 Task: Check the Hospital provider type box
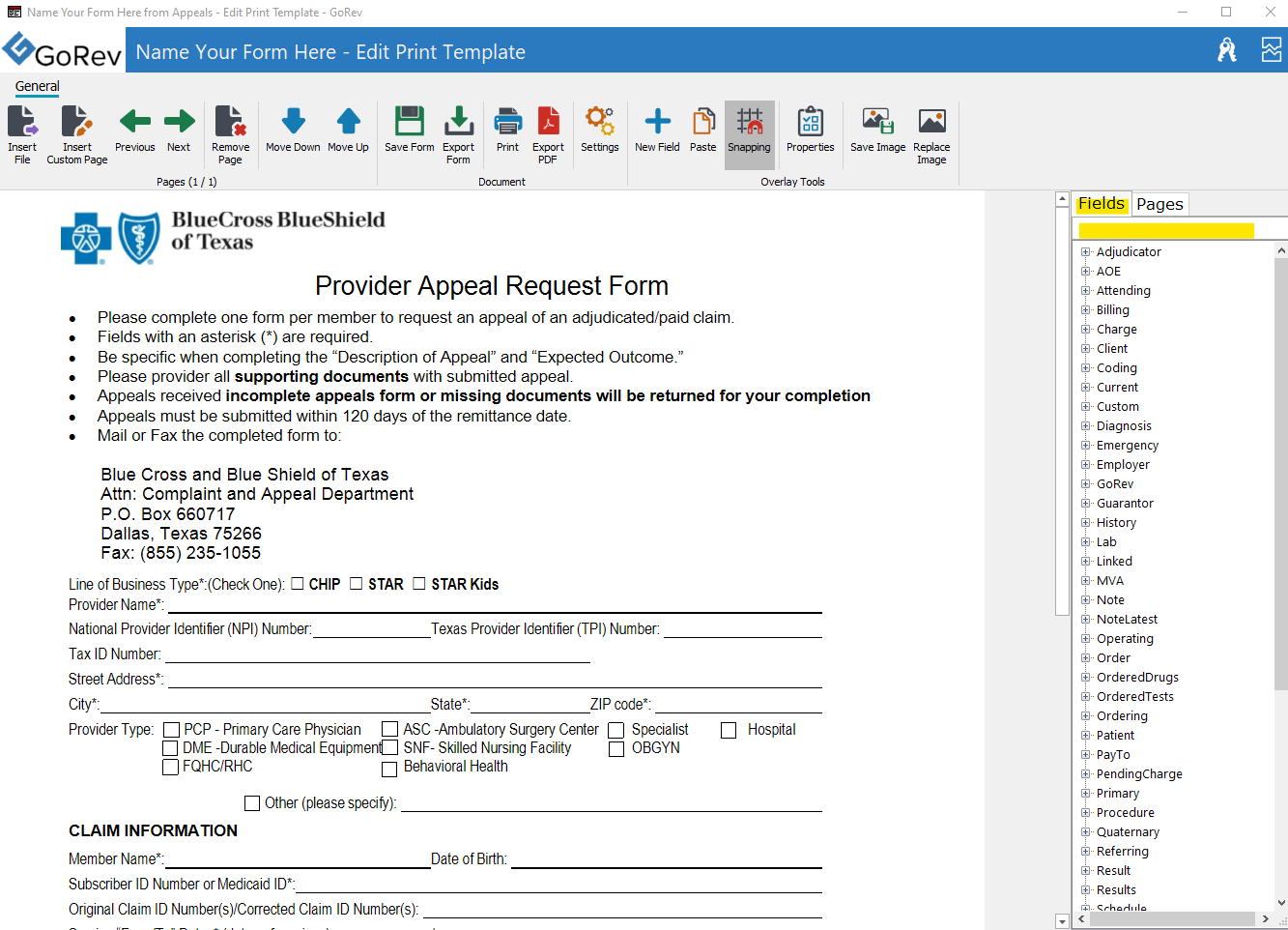[x=729, y=731]
